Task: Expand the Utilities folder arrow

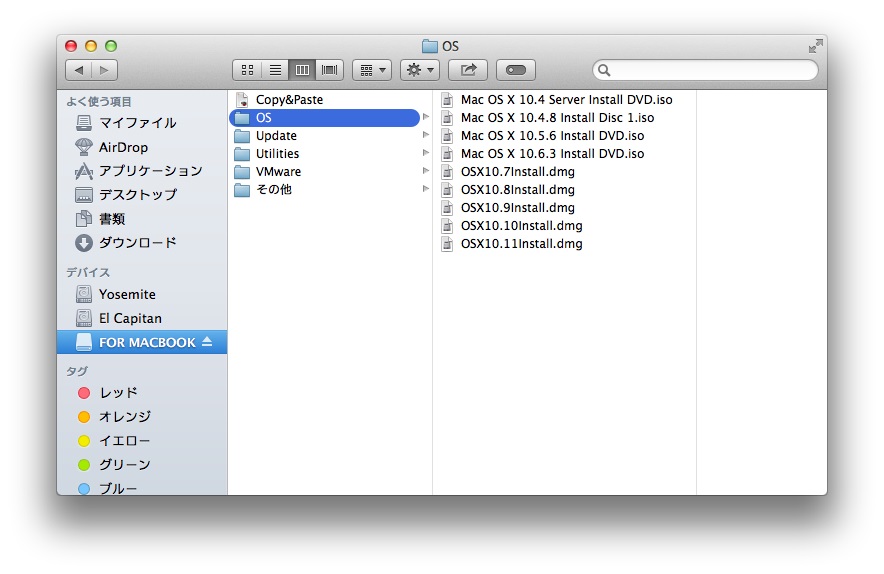Action: tap(426, 153)
